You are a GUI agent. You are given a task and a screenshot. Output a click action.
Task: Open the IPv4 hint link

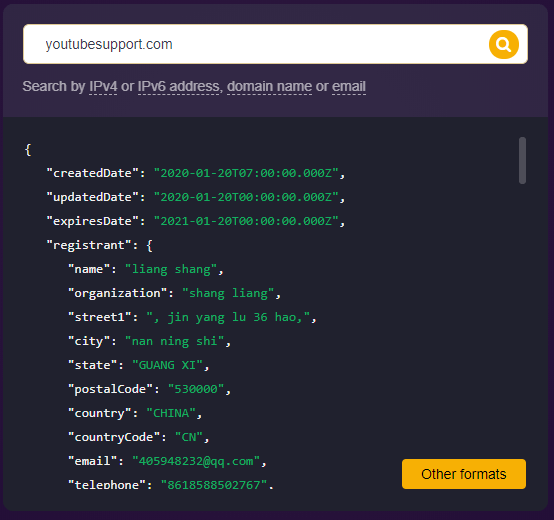tap(103, 87)
